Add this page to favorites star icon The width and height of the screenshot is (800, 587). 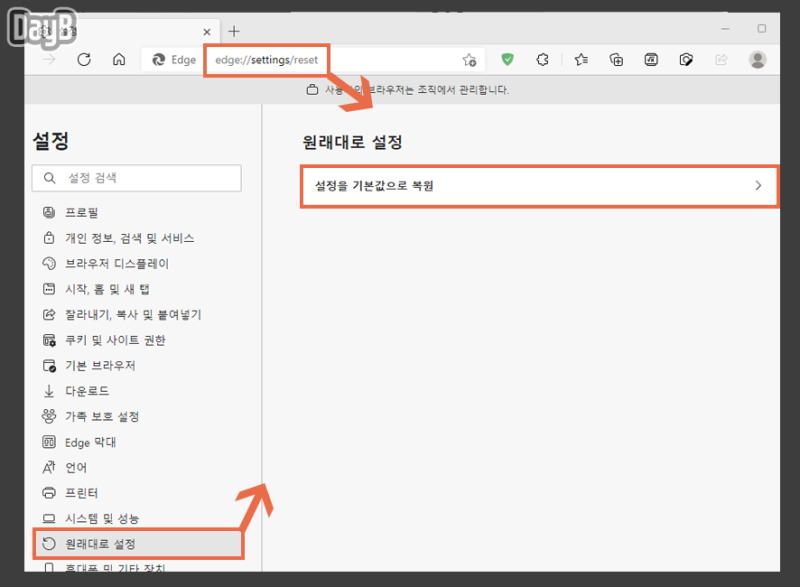(469, 60)
